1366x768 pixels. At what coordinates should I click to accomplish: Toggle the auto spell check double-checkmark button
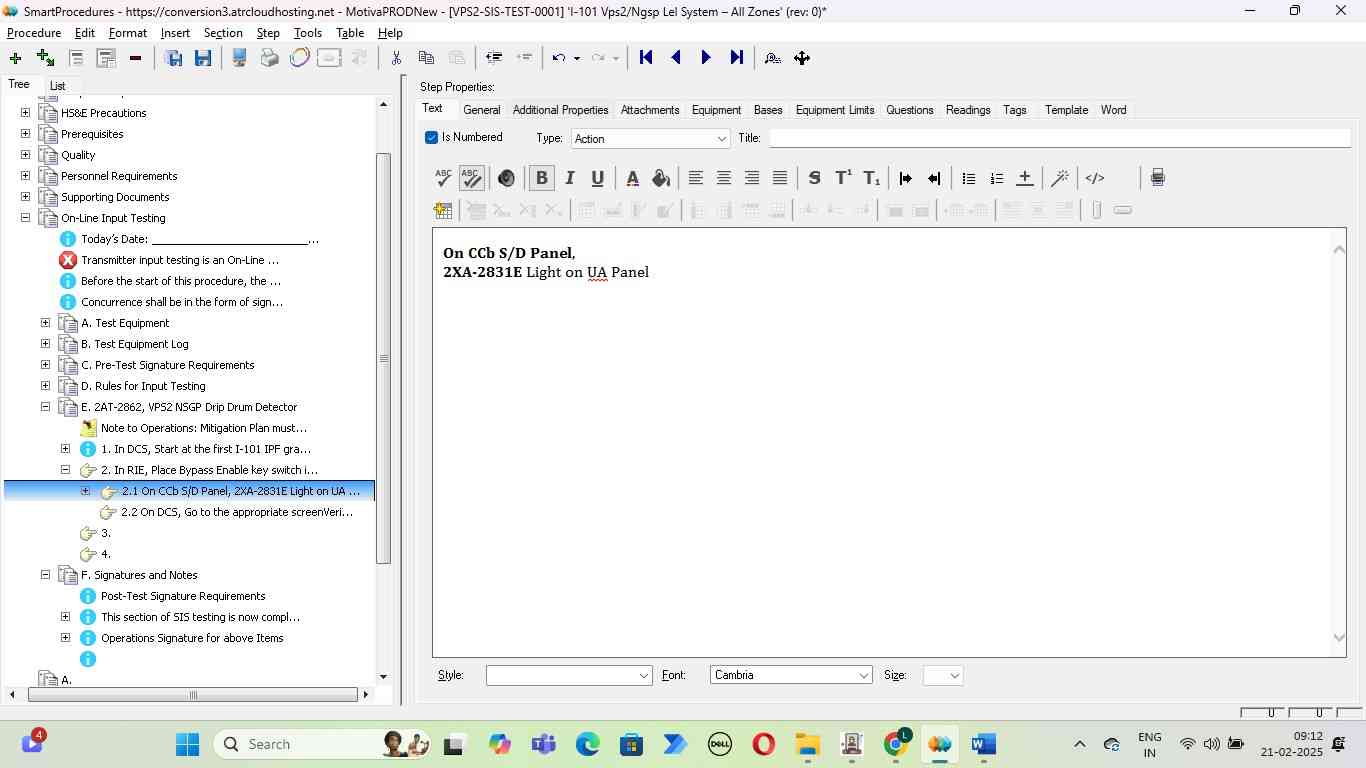coord(472,178)
